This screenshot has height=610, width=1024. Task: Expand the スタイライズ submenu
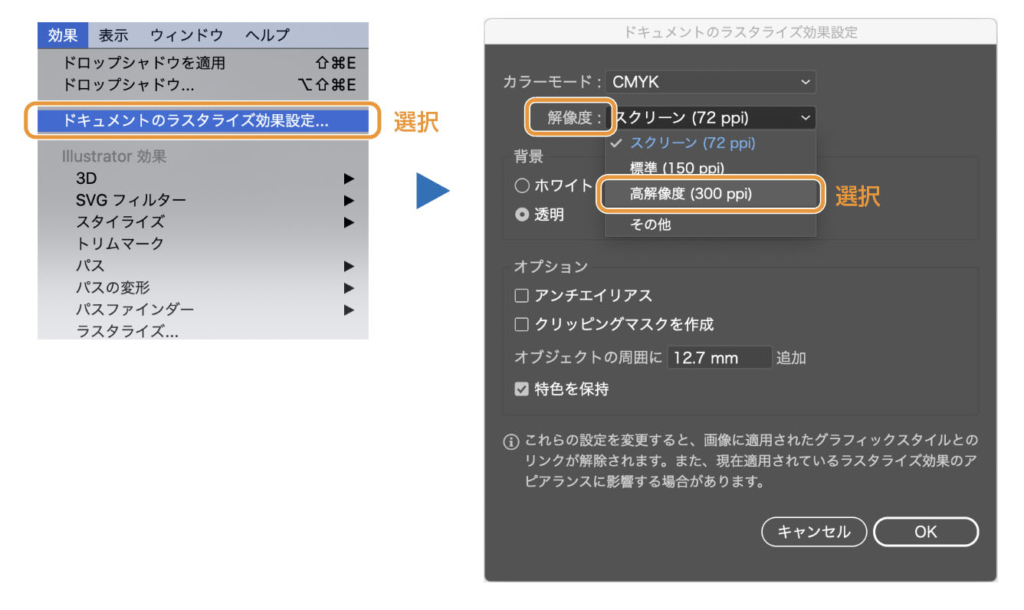[203, 222]
